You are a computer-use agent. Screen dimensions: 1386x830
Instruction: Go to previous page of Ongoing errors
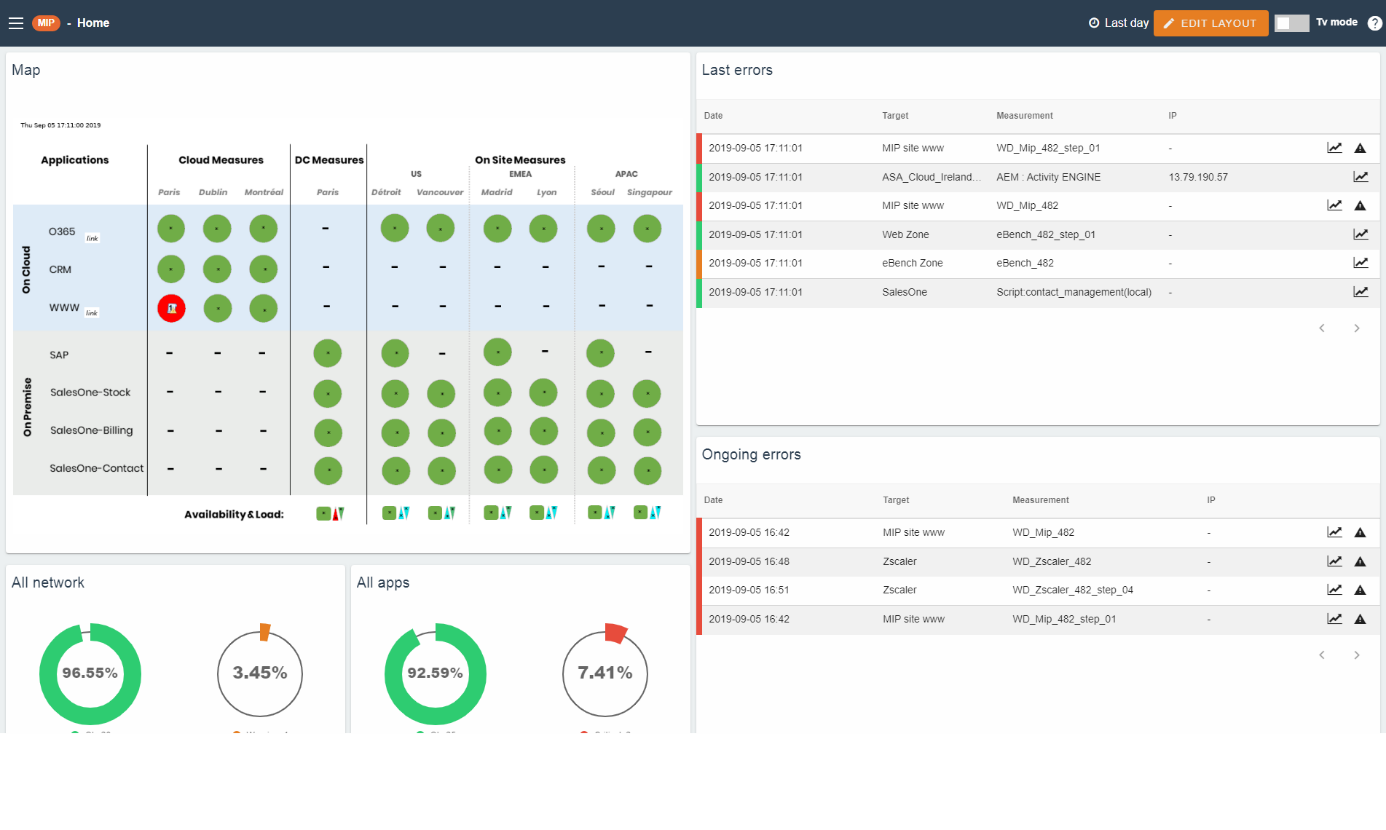[x=1321, y=655]
